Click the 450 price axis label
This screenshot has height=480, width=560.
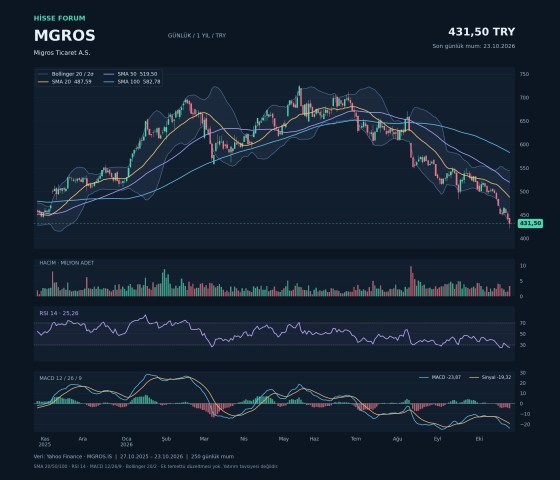525,215
